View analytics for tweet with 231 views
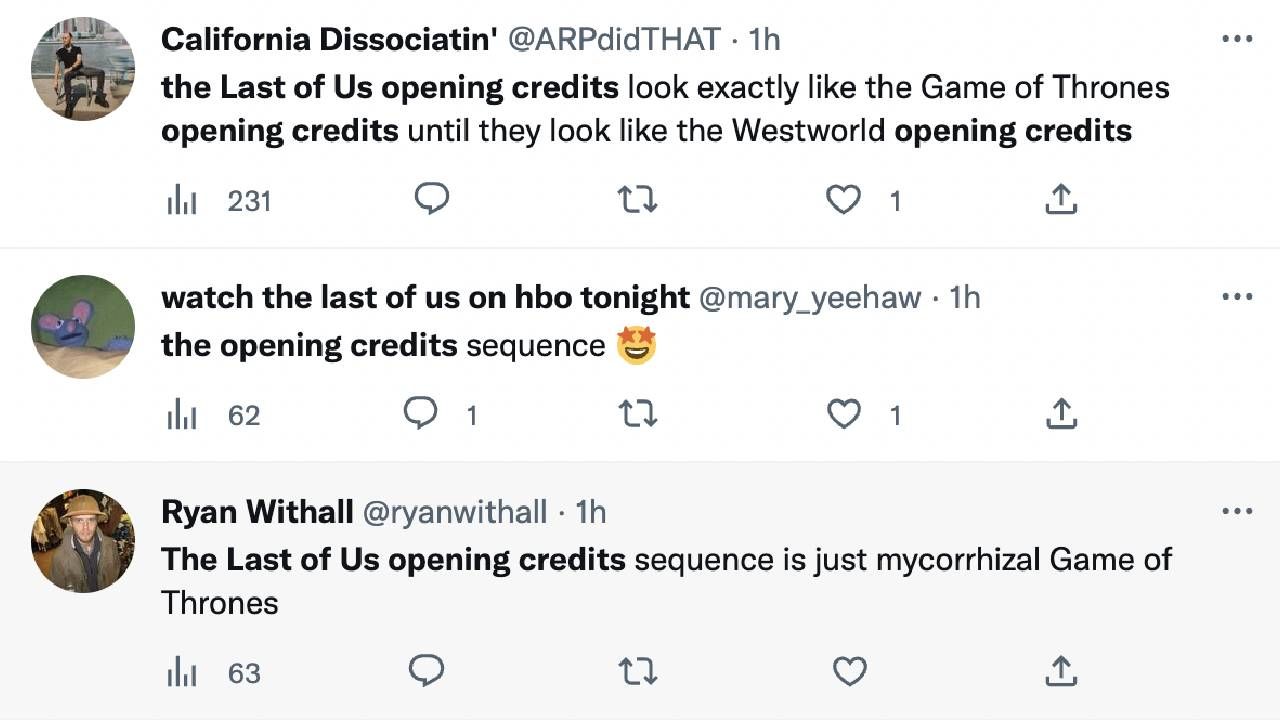 182,201
